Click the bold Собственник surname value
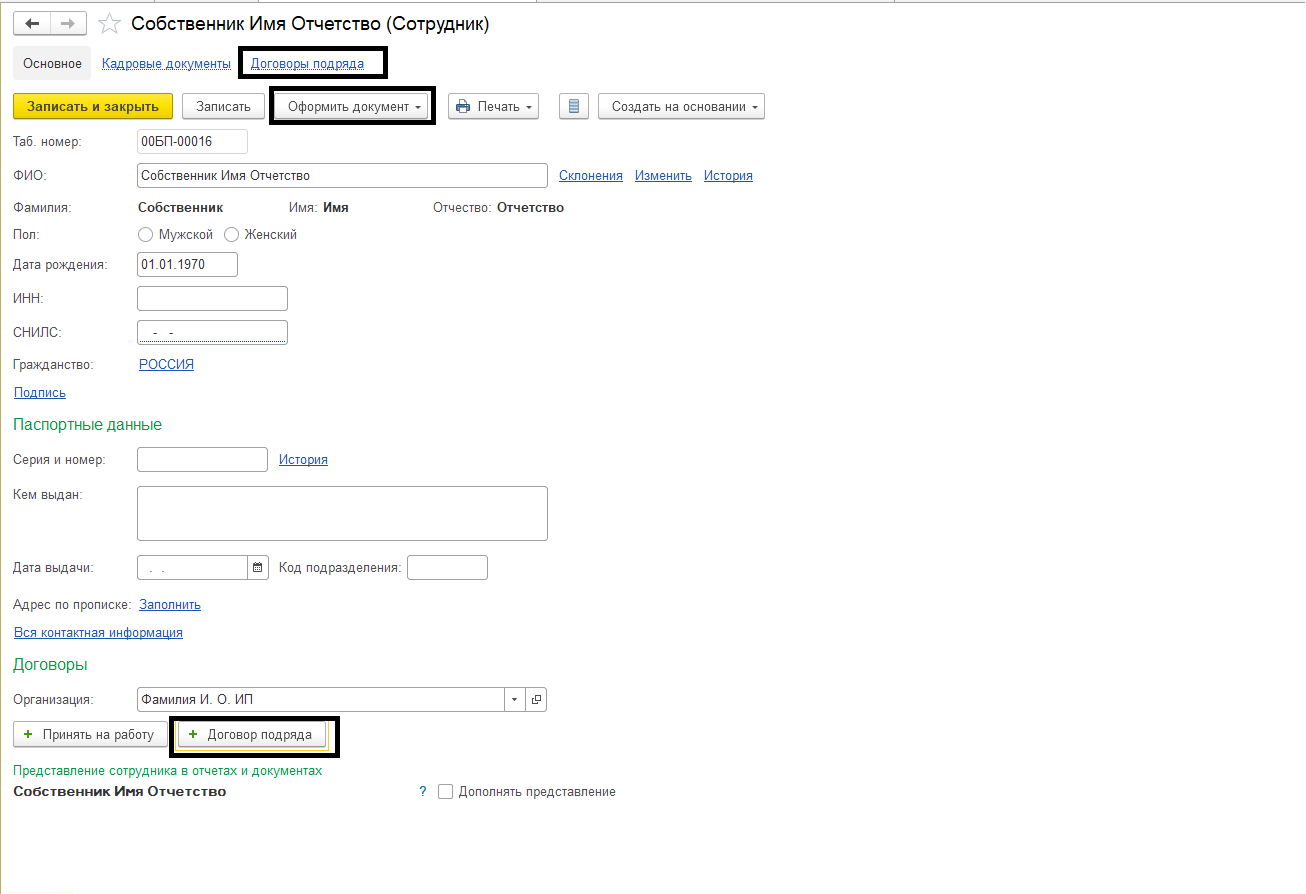Viewport: 1306px width, 894px height. [180, 208]
